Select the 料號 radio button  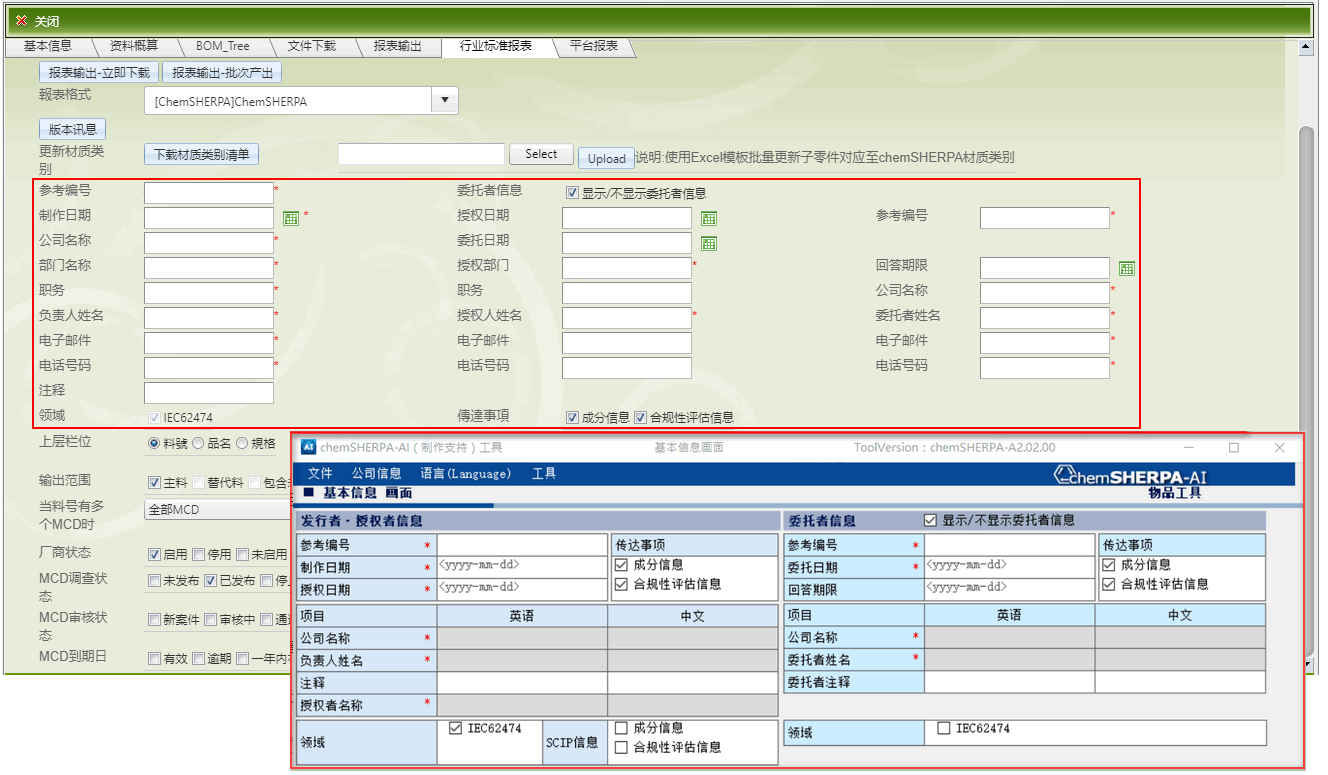tap(154, 443)
